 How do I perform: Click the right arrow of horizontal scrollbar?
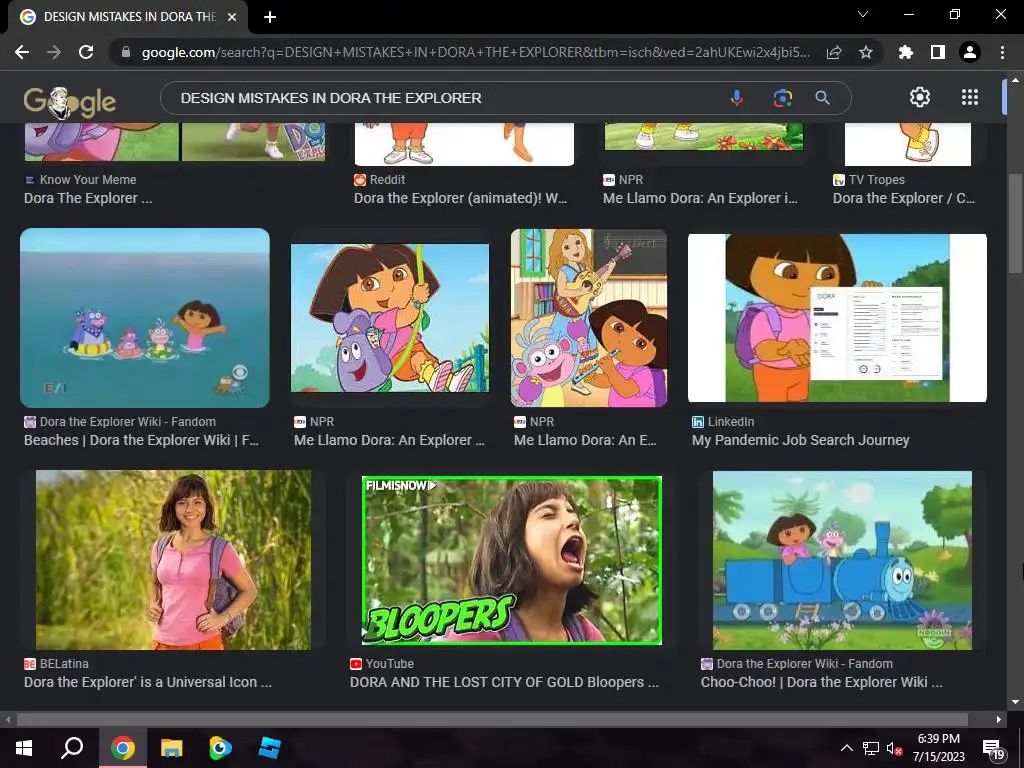click(x=999, y=720)
